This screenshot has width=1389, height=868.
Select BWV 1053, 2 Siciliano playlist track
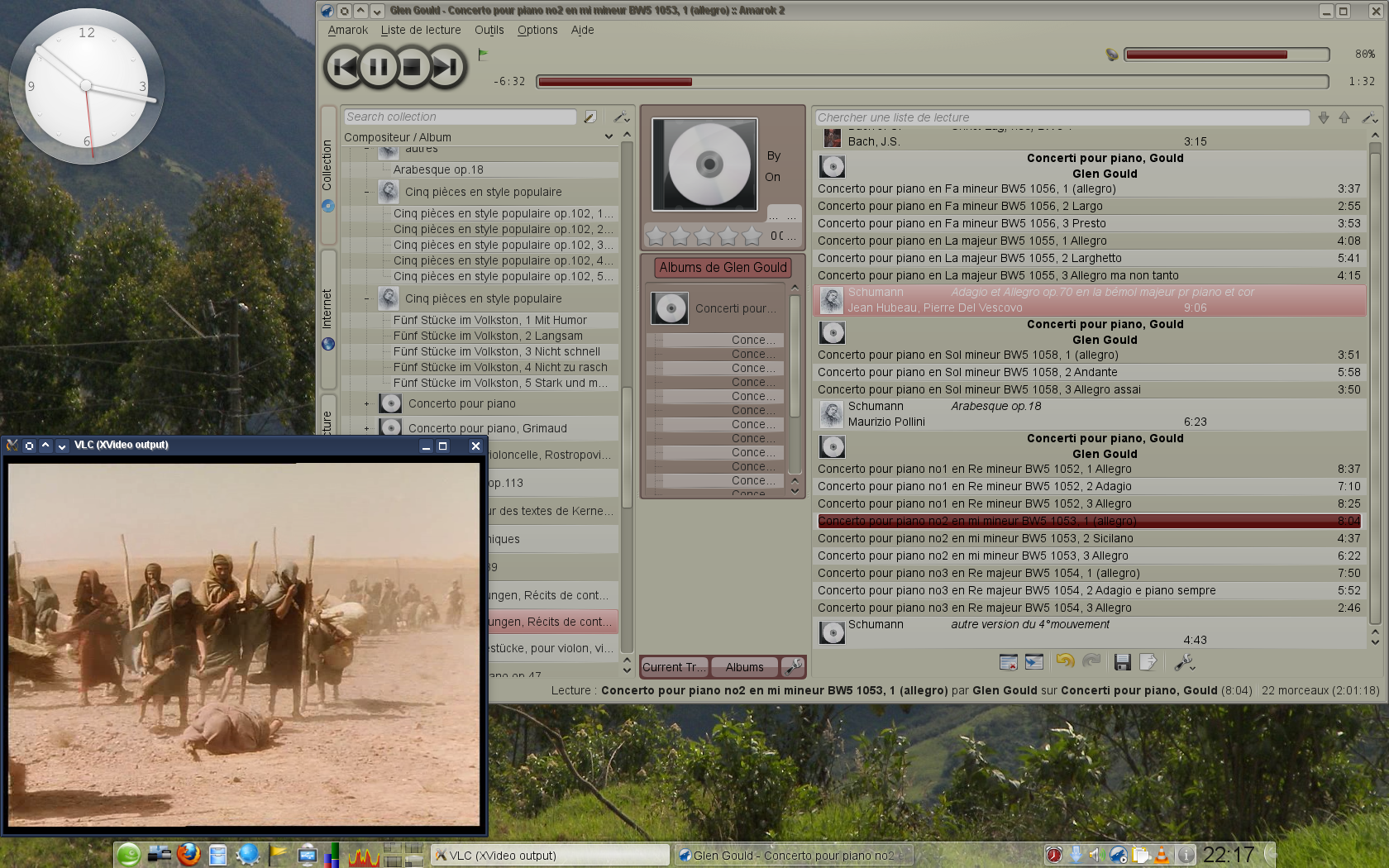coord(1089,538)
